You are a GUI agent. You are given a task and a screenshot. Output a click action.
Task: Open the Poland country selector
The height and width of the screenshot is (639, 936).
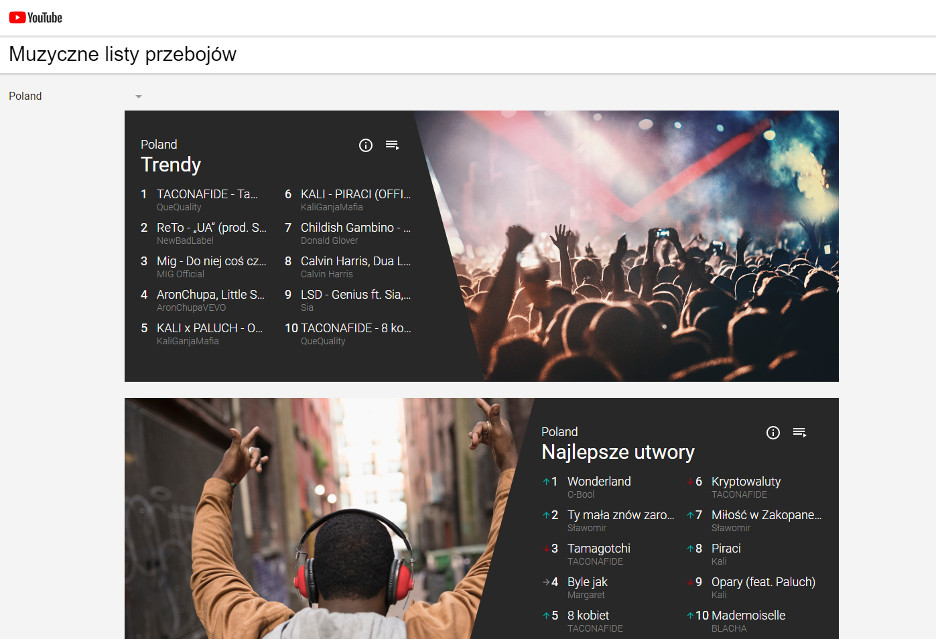click(x=26, y=96)
